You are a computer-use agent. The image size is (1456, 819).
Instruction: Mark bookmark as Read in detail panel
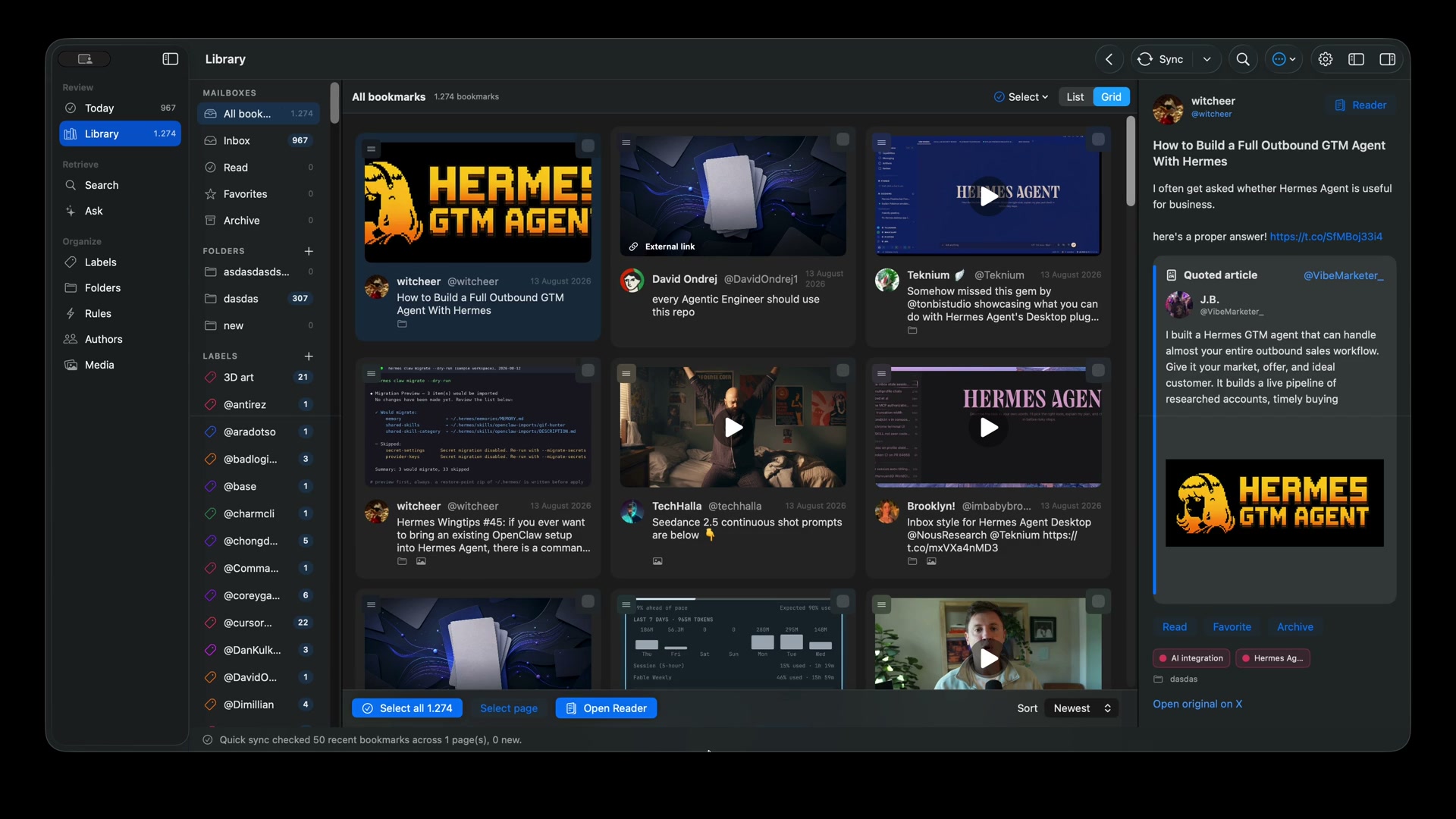coord(1174,627)
